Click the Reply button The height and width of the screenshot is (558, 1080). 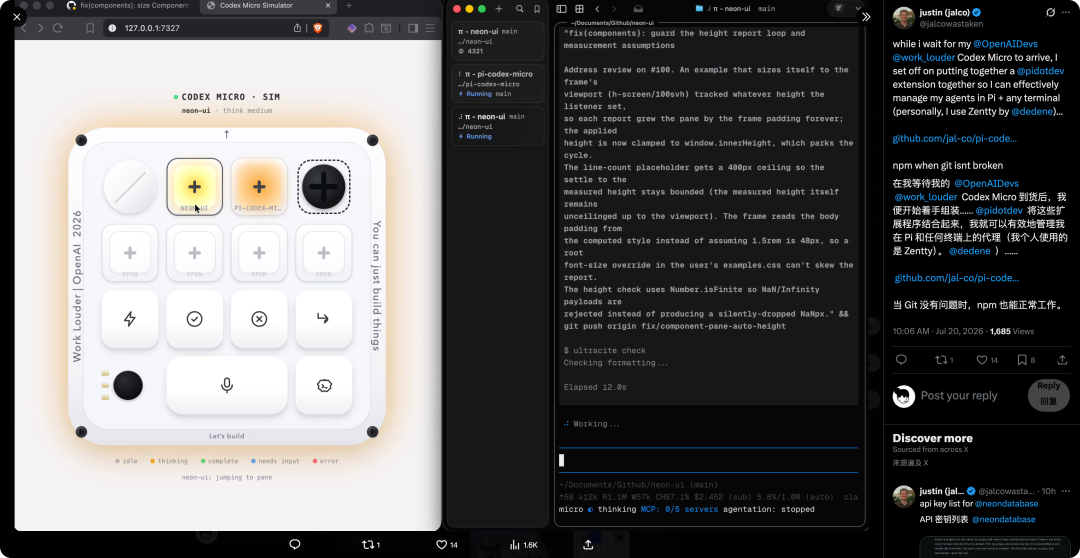coord(1048,395)
